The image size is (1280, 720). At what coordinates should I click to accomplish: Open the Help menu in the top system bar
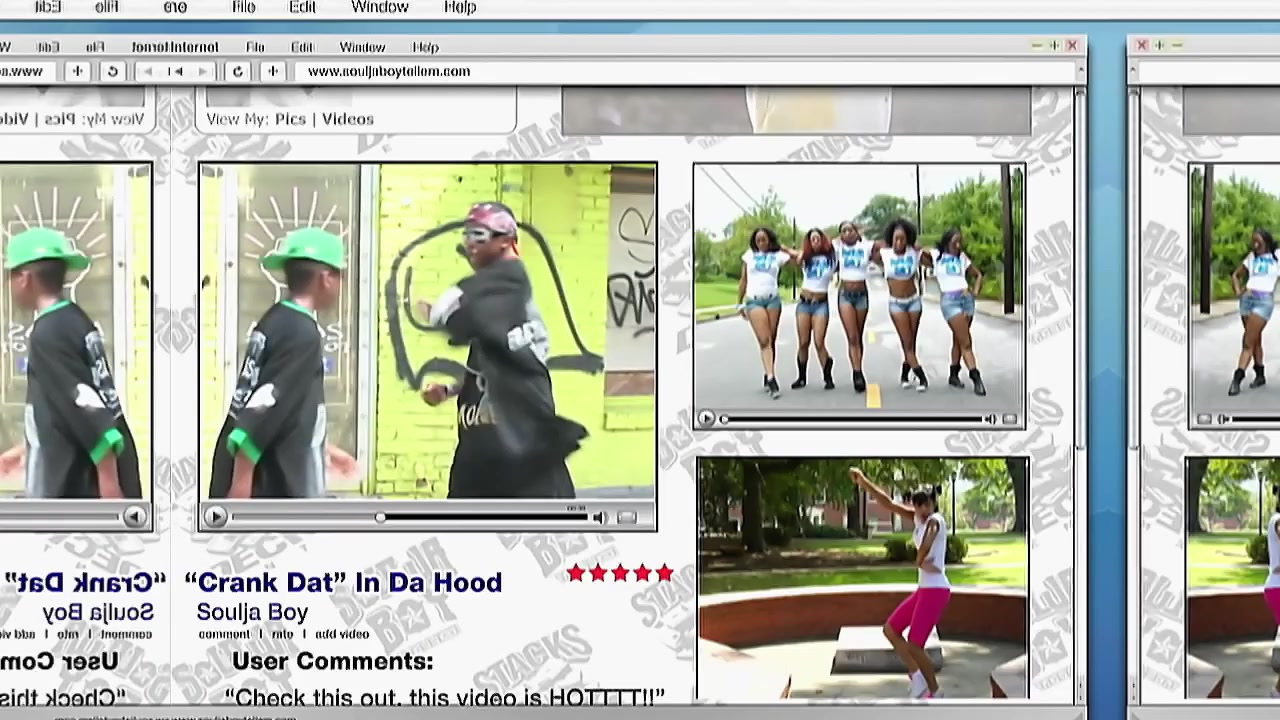460,7
